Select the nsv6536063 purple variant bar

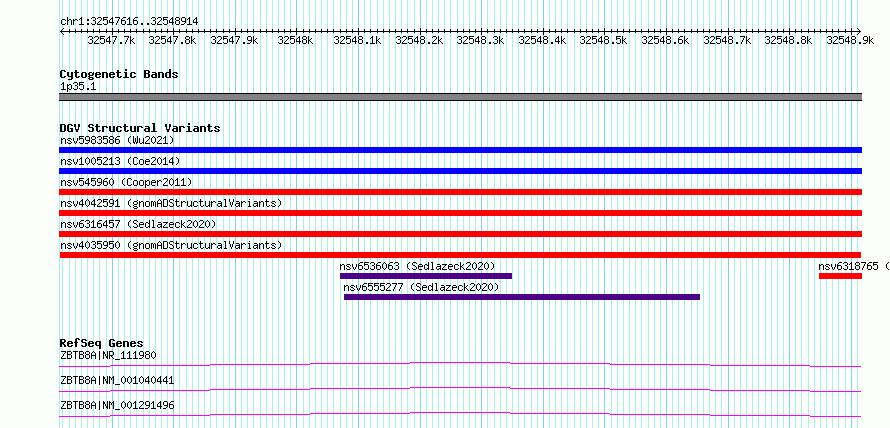426,276
